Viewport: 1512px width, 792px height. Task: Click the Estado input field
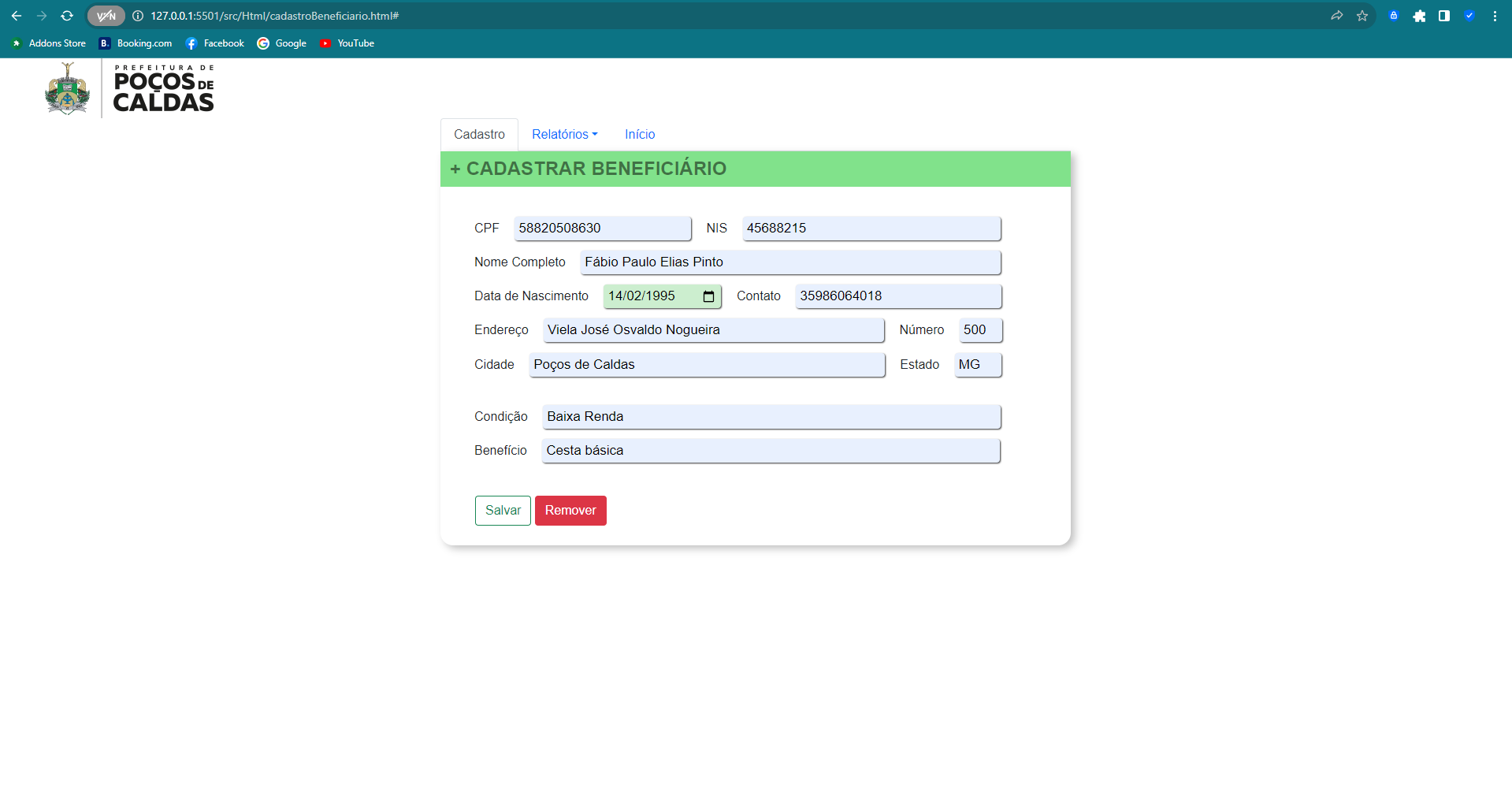978,365
